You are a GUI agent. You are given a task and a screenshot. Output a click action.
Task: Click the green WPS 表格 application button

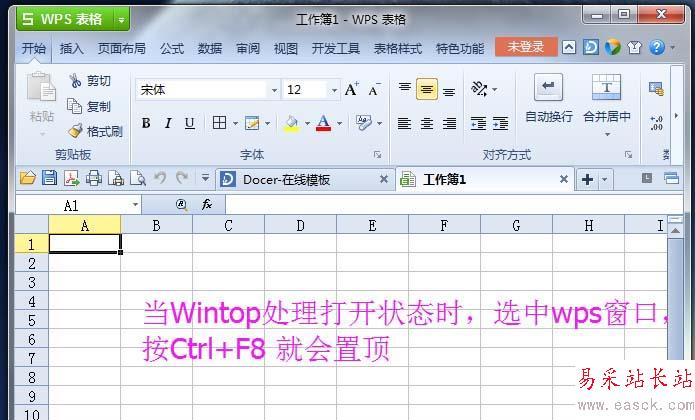click(65, 19)
